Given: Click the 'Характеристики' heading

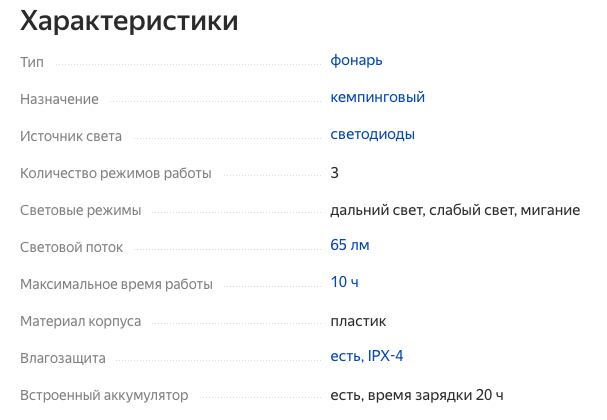Looking at the screenshot, I should pos(129,21).
